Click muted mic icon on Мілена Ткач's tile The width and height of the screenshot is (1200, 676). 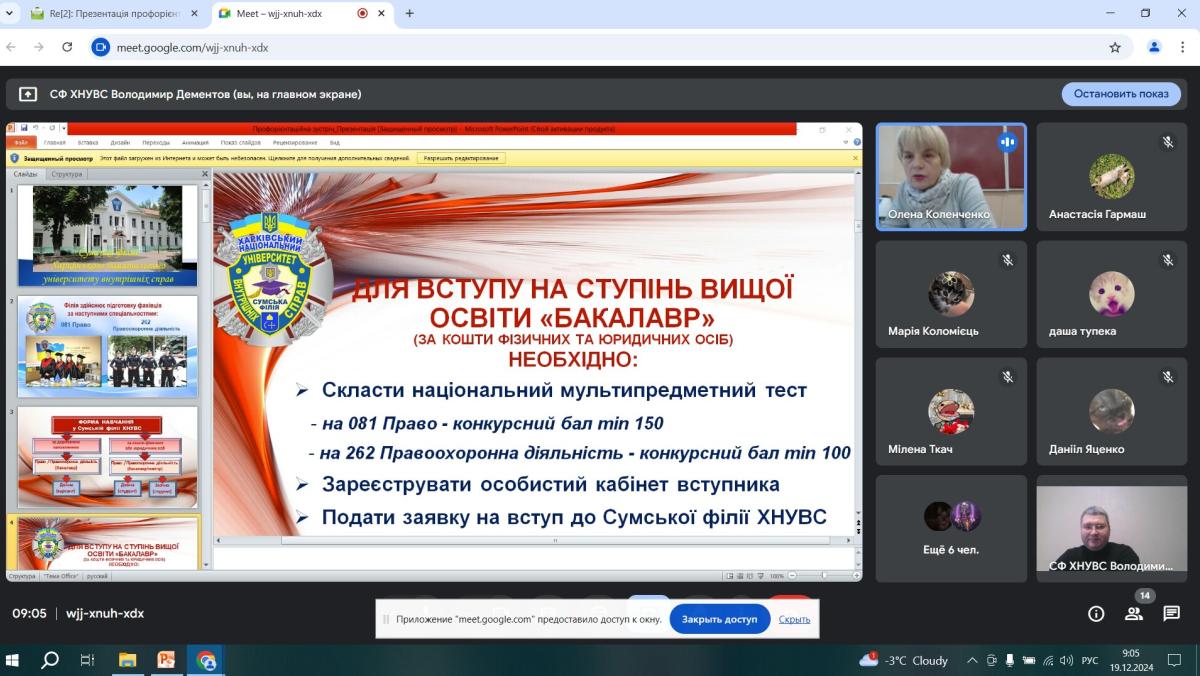[1007, 377]
